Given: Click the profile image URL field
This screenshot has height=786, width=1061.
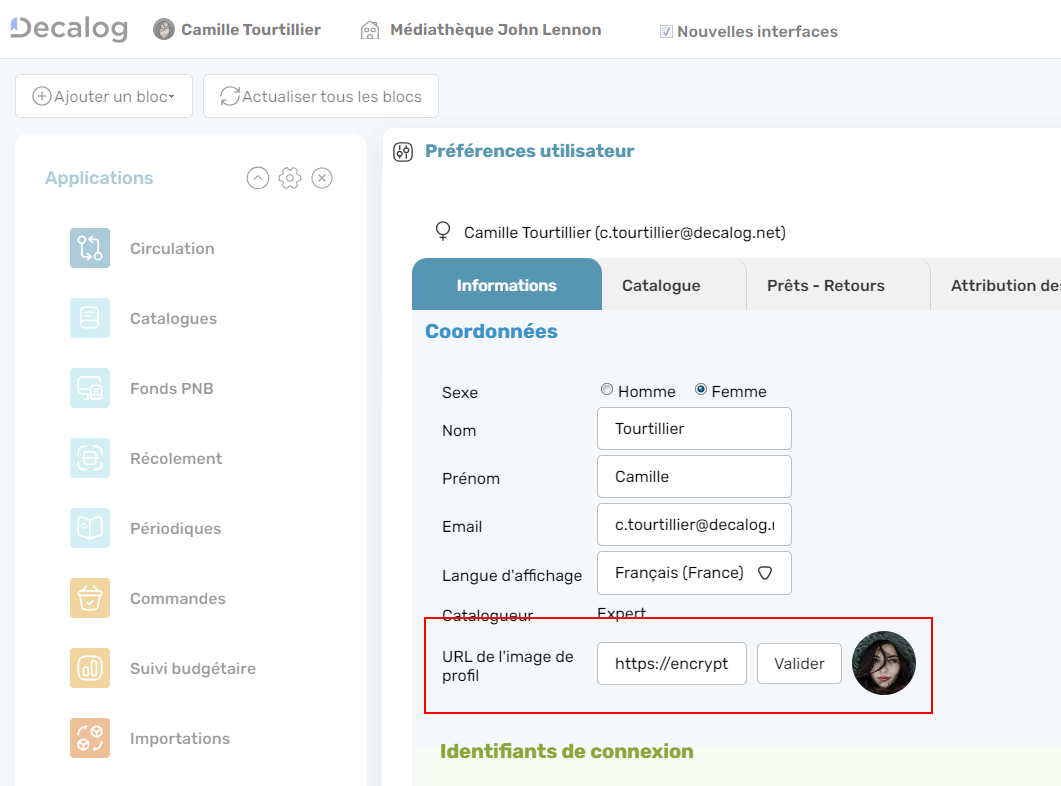Looking at the screenshot, I should (x=671, y=663).
